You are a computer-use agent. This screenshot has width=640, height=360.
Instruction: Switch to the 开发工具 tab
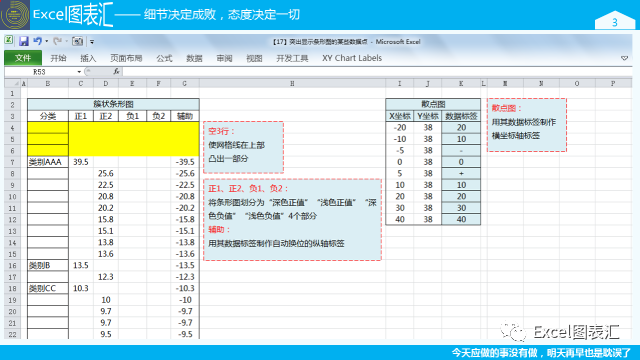coord(292,58)
